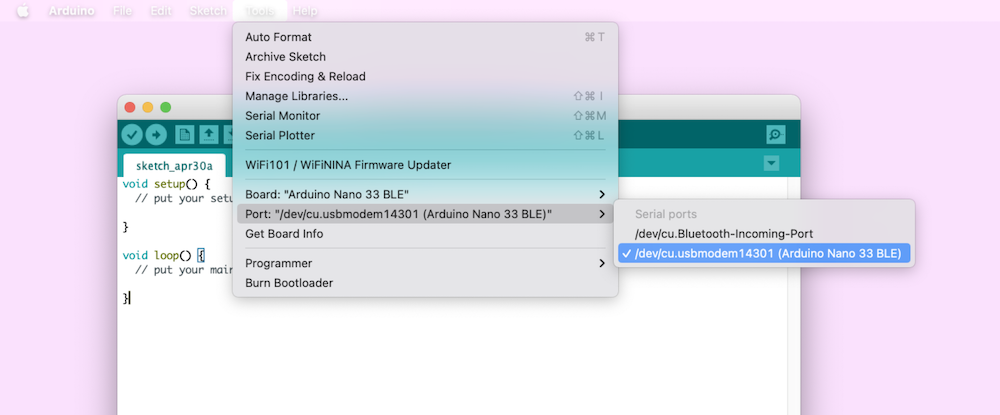1000x415 pixels.
Task: Open Board: "Arduino Nano 33 BLE" entry
Action: click(x=425, y=194)
